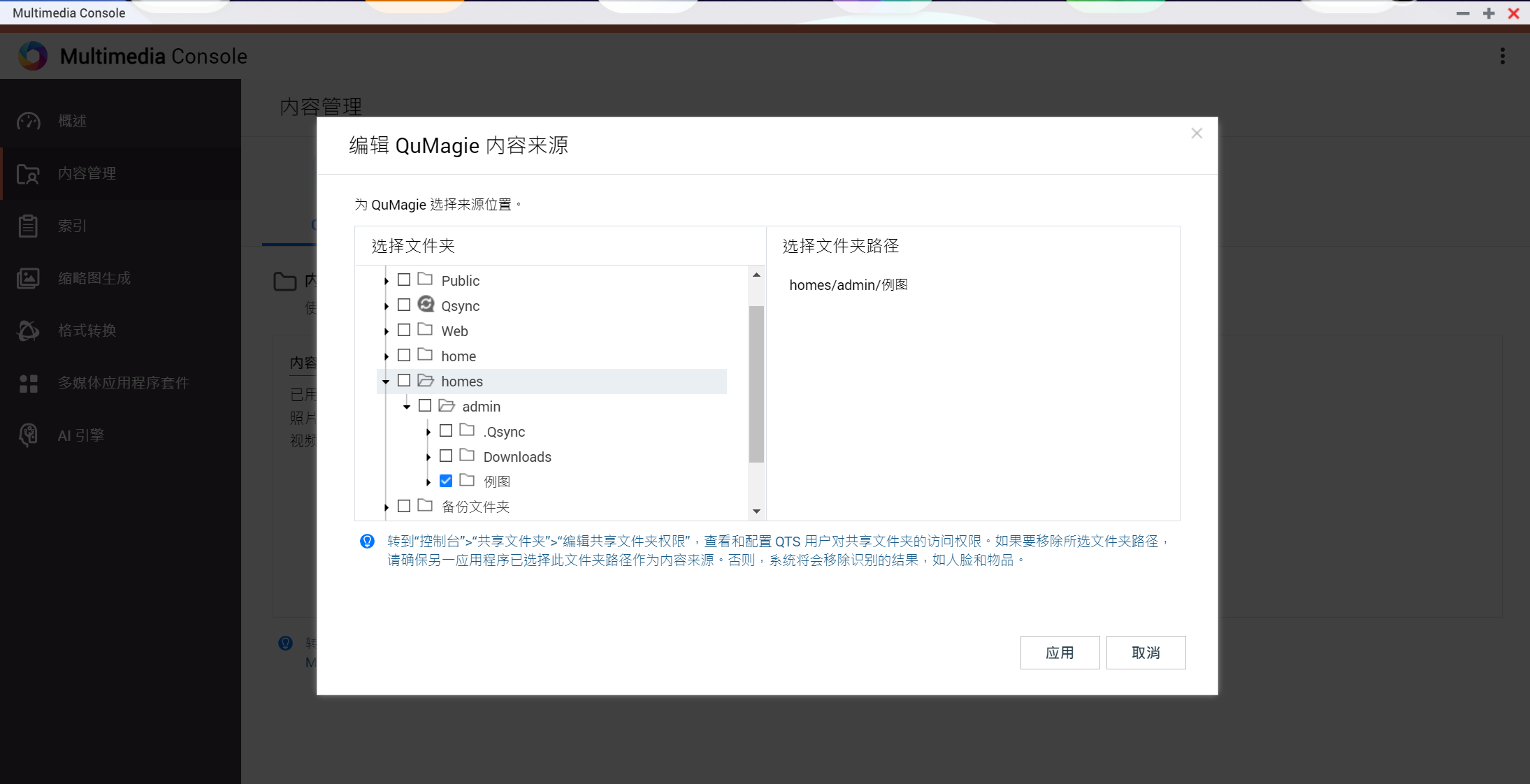Click the Qsync sync folder icon

426,304
